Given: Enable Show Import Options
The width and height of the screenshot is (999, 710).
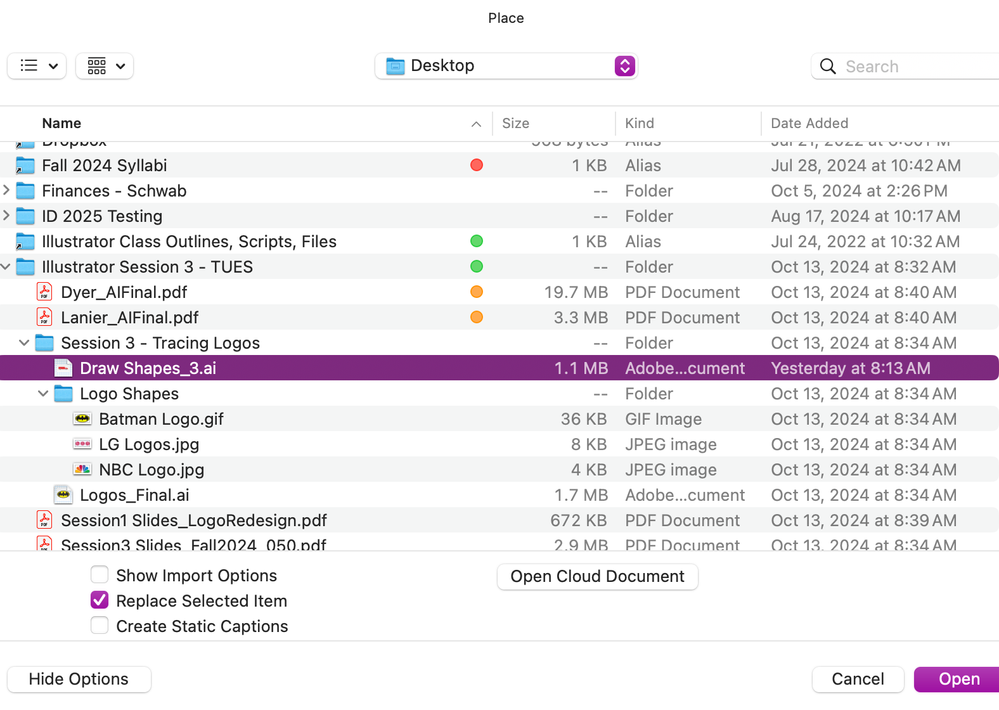Looking at the screenshot, I should coord(99,575).
